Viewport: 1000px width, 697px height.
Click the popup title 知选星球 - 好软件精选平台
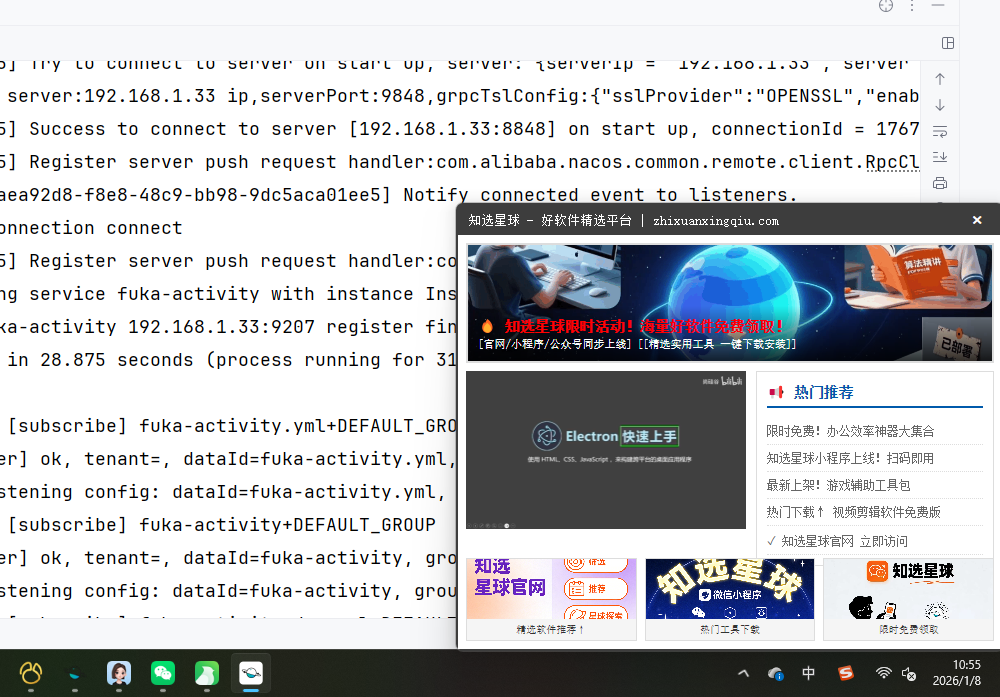(550, 221)
